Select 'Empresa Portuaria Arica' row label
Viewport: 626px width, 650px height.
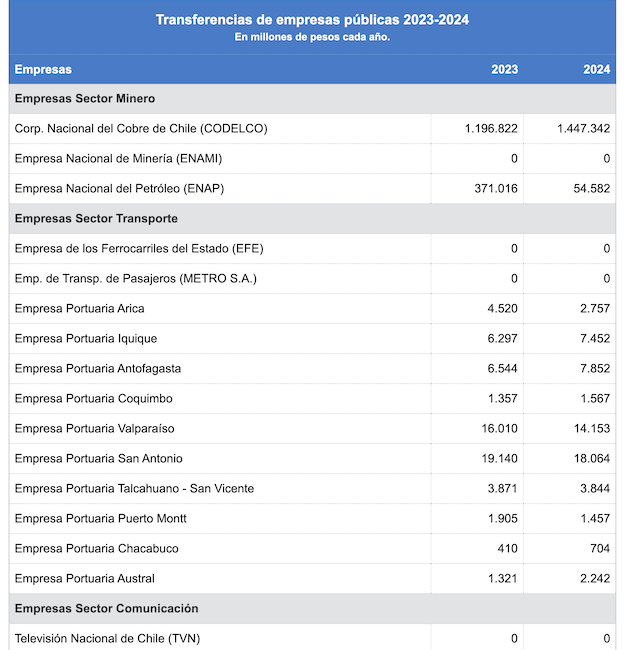80,309
